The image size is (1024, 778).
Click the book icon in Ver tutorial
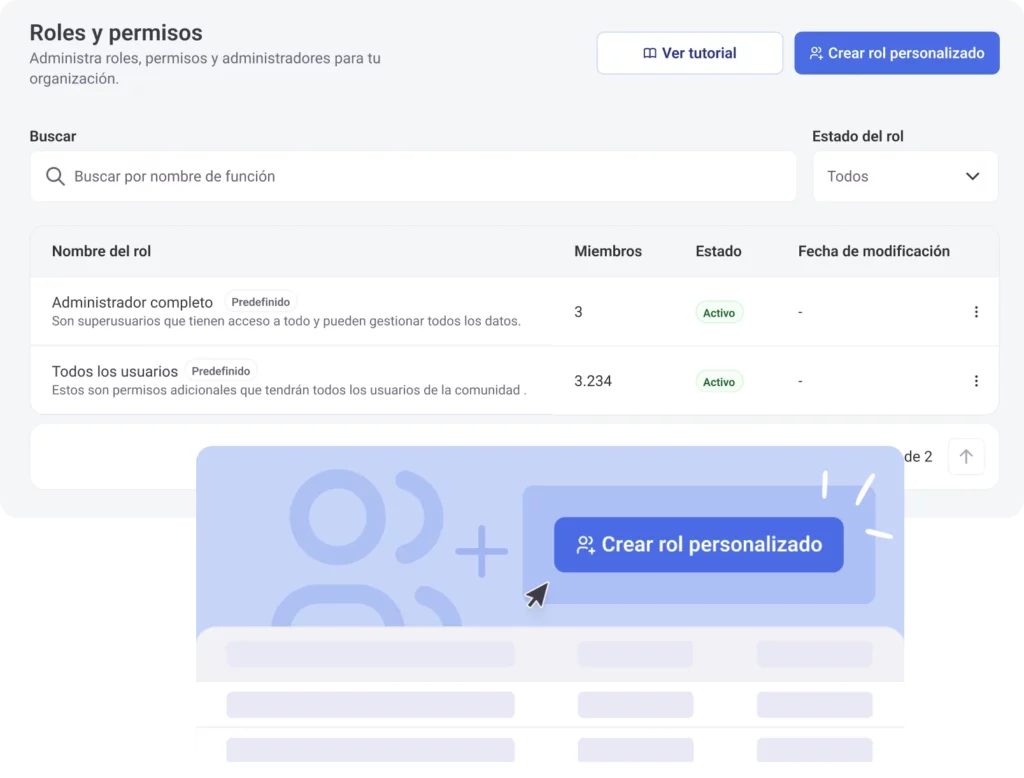coord(649,54)
